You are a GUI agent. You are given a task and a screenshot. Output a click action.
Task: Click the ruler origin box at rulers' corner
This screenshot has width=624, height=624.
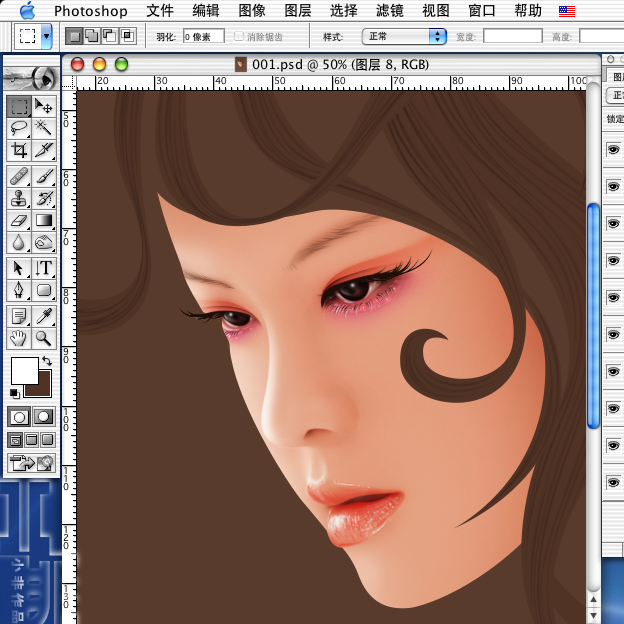point(69,82)
